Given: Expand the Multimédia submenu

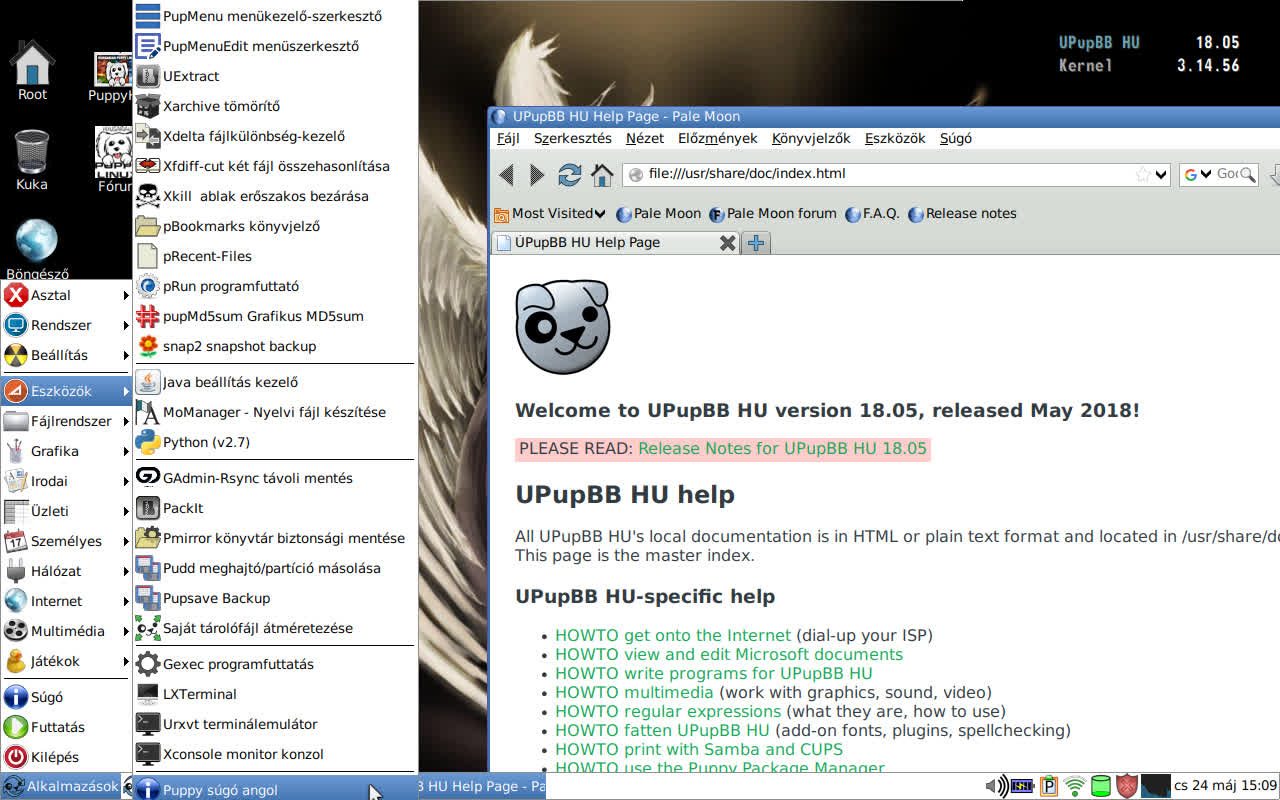Looking at the screenshot, I should coord(67,631).
